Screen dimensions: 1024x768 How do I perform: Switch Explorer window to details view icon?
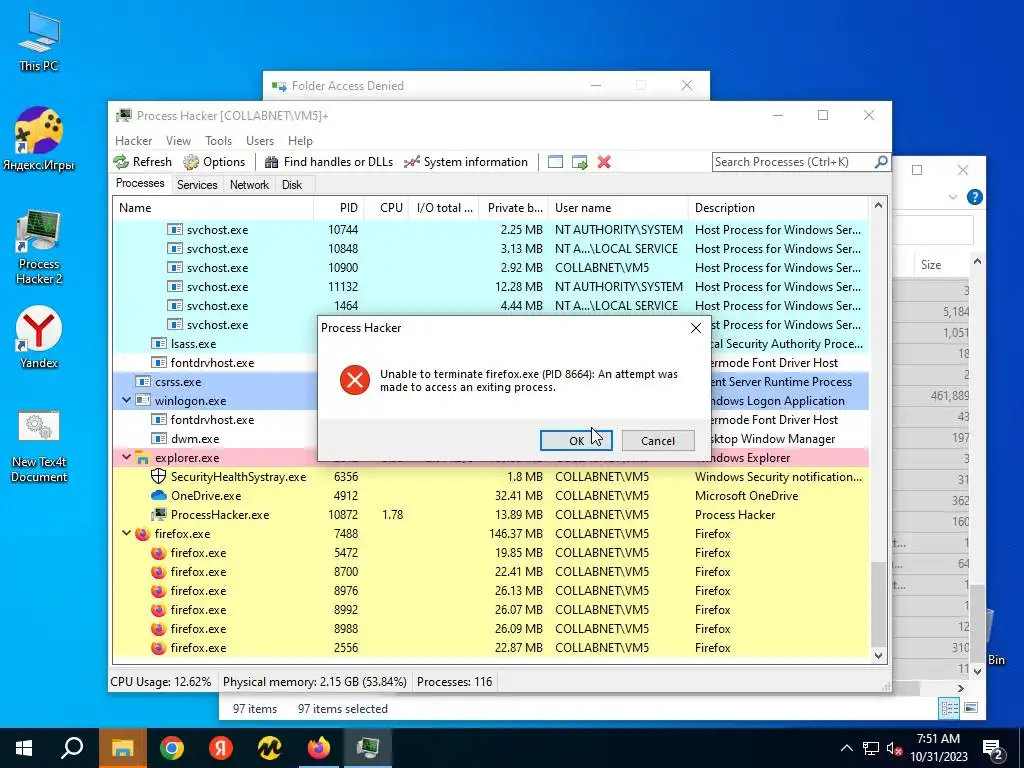pyautogui.click(x=949, y=708)
